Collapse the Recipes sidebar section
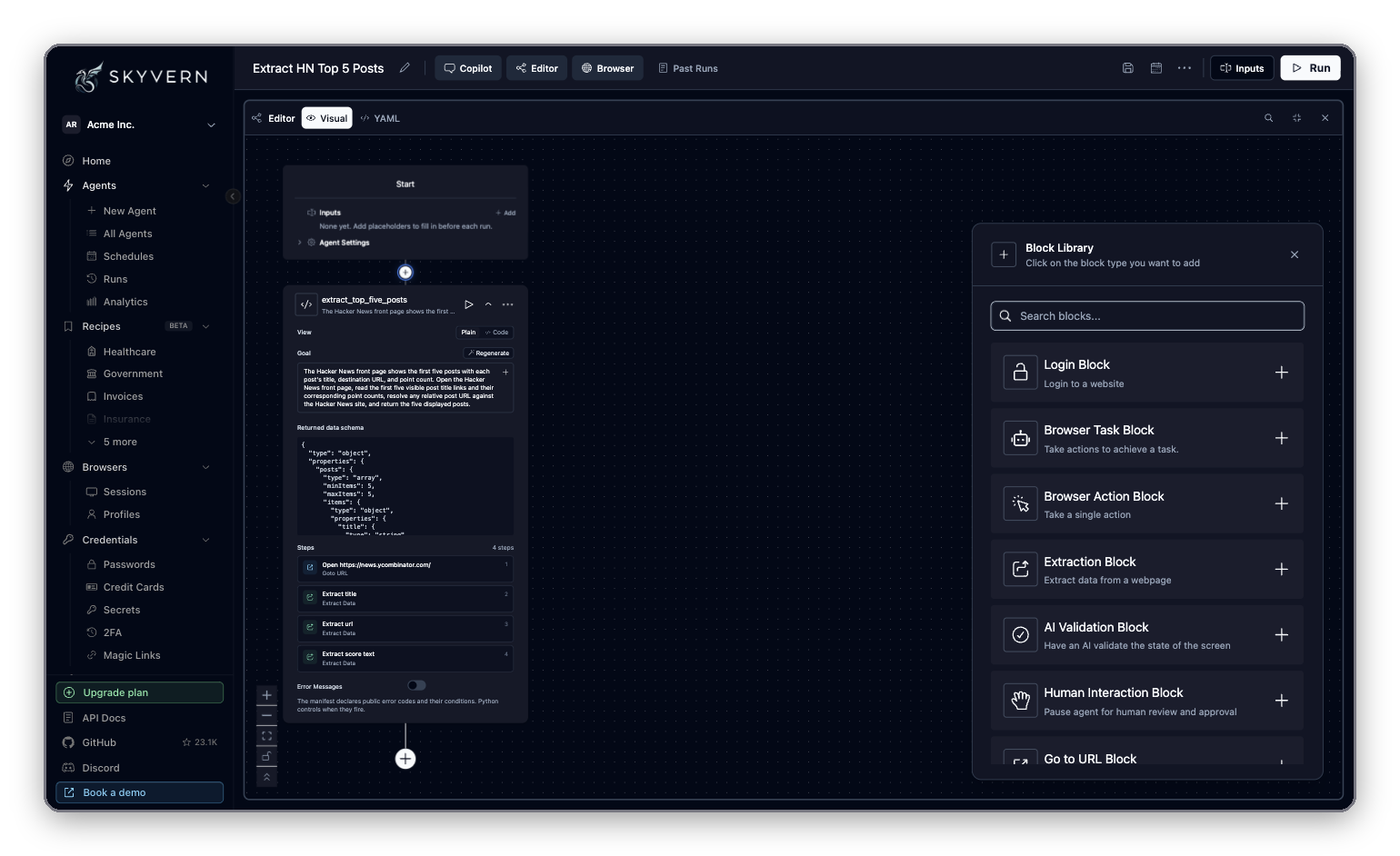Viewport: 1400px width, 856px height. 205,326
